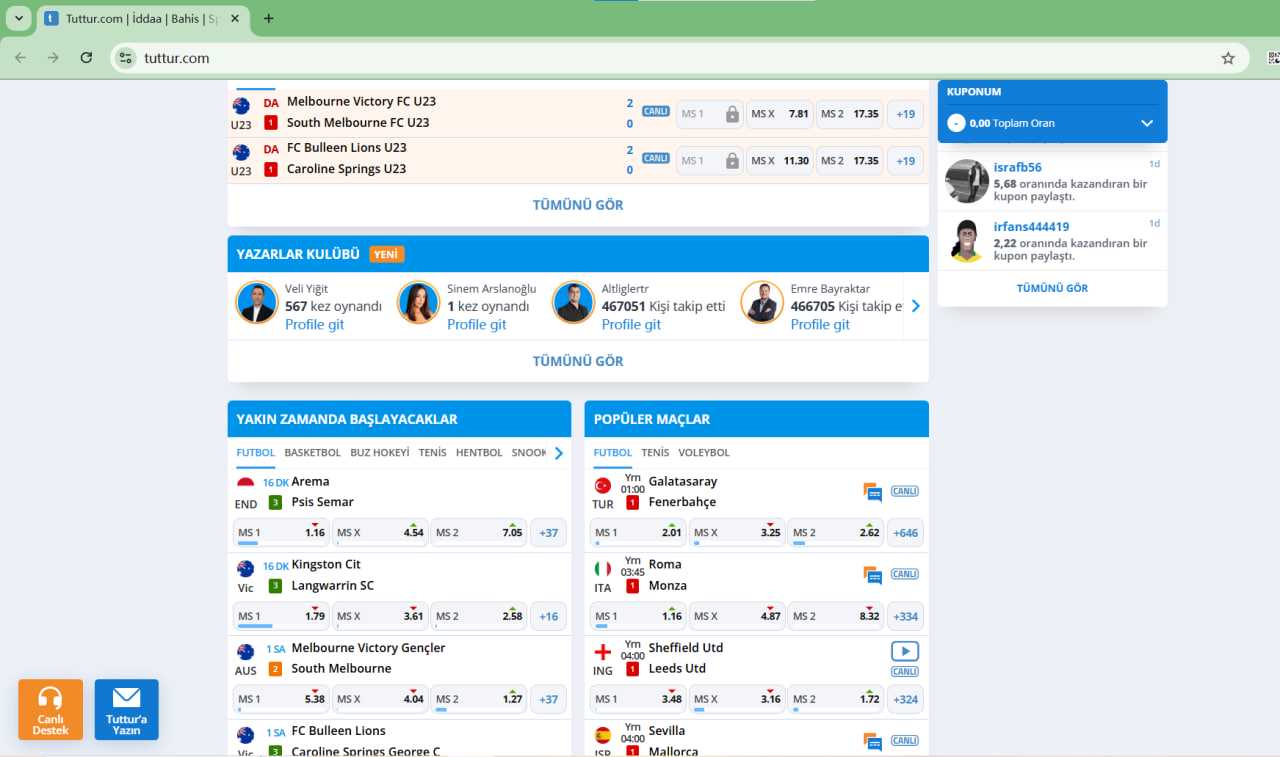1280x757 pixels.
Task: Switch to the BUZ HOKEYİ tab
Action: pyautogui.click(x=380, y=453)
